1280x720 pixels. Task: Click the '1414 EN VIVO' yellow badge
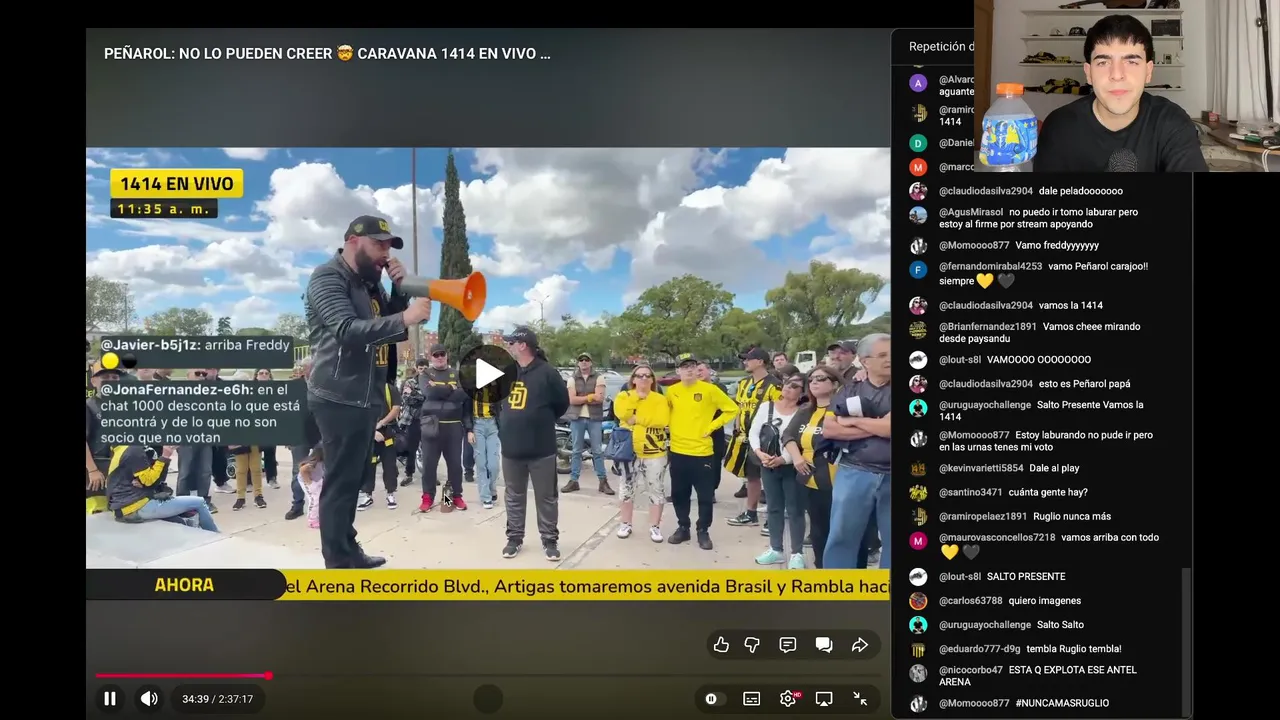(x=177, y=184)
